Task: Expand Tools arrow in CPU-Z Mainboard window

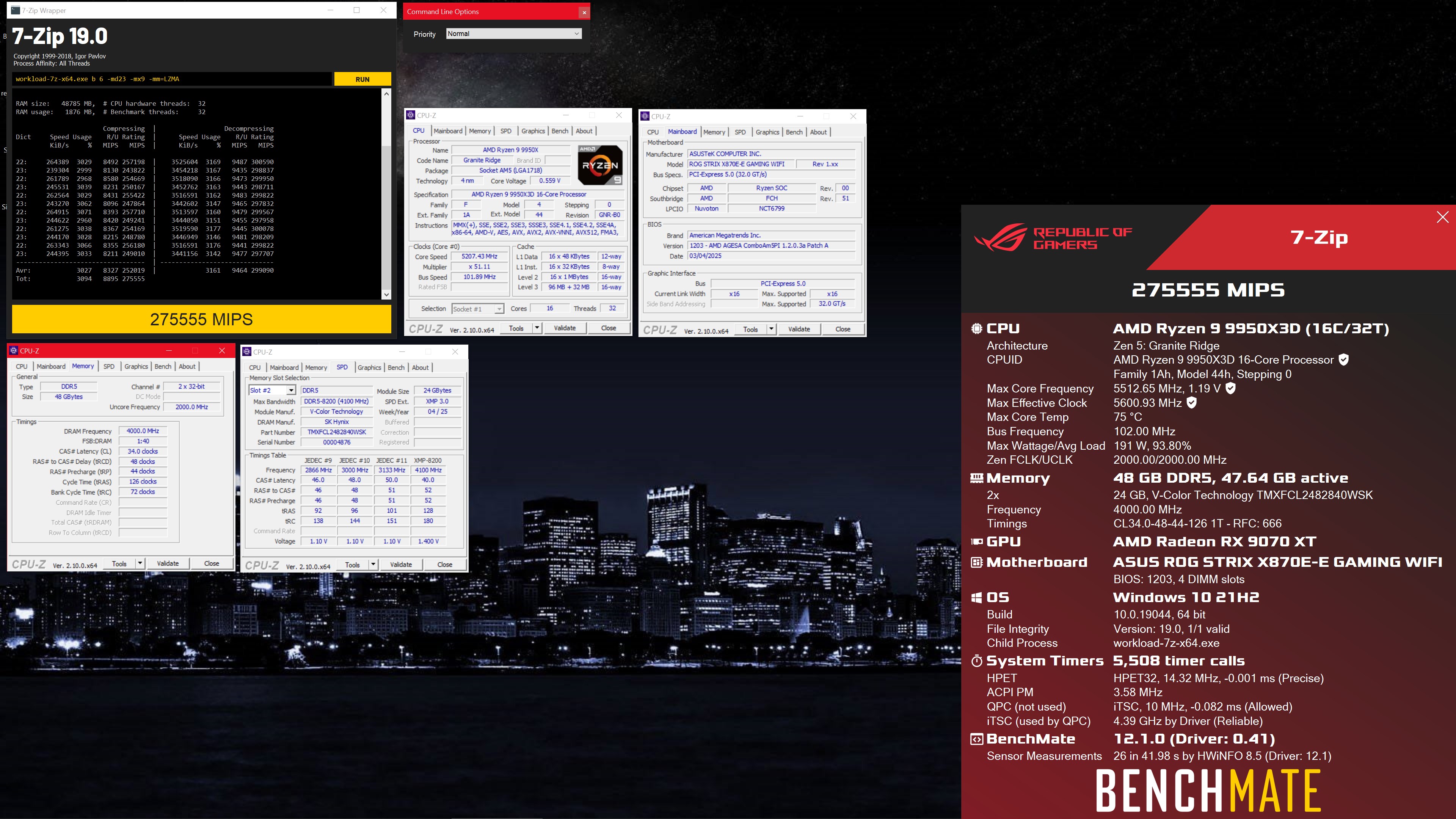Action: [772, 329]
